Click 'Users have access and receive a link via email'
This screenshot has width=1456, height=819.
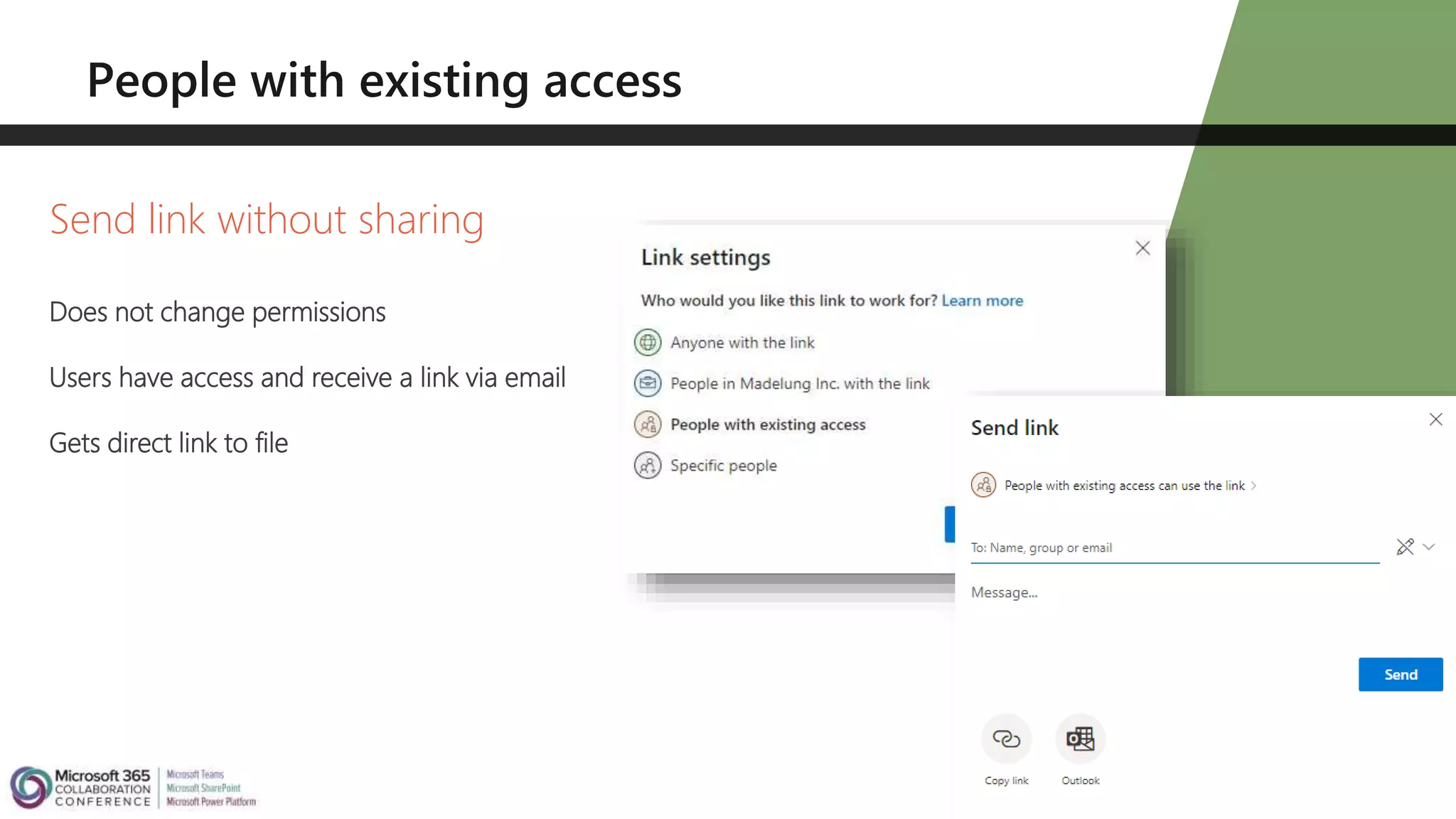click(307, 378)
